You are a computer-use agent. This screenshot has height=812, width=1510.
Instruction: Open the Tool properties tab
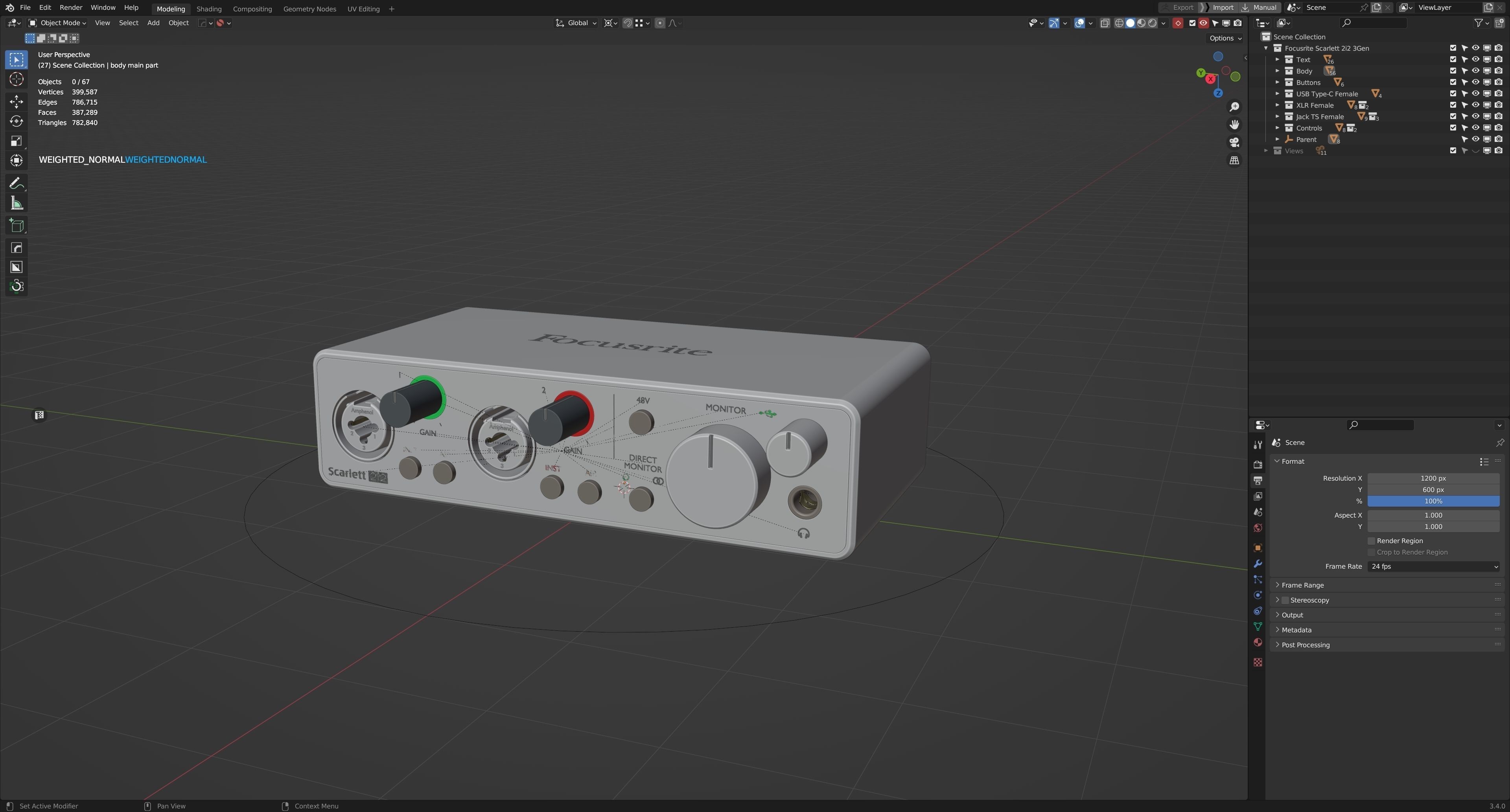pos(1258,445)
